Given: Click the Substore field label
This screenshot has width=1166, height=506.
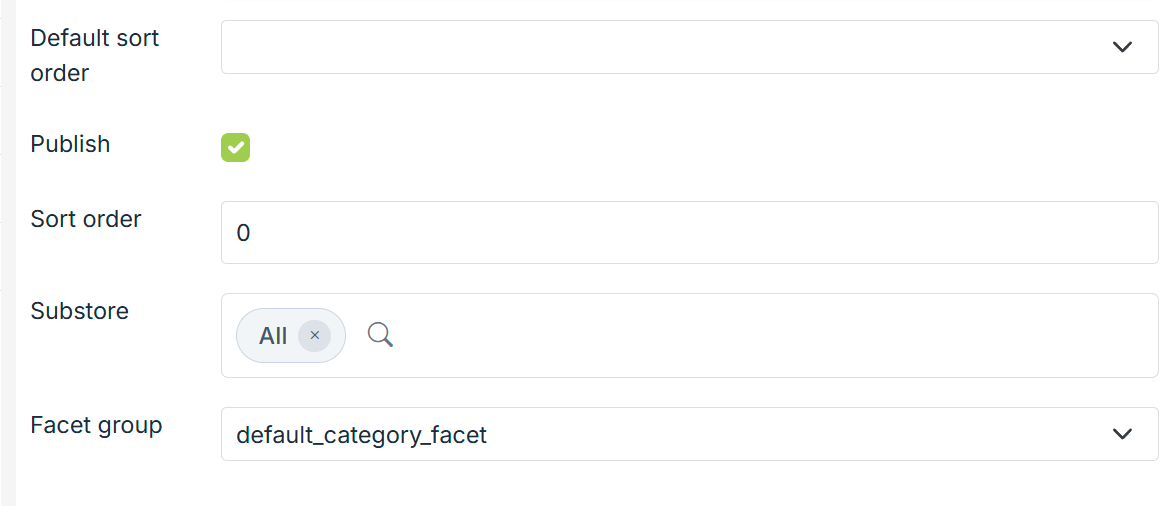Looking at the screenshot, I should pyautogui.click(x=80, y=311).
